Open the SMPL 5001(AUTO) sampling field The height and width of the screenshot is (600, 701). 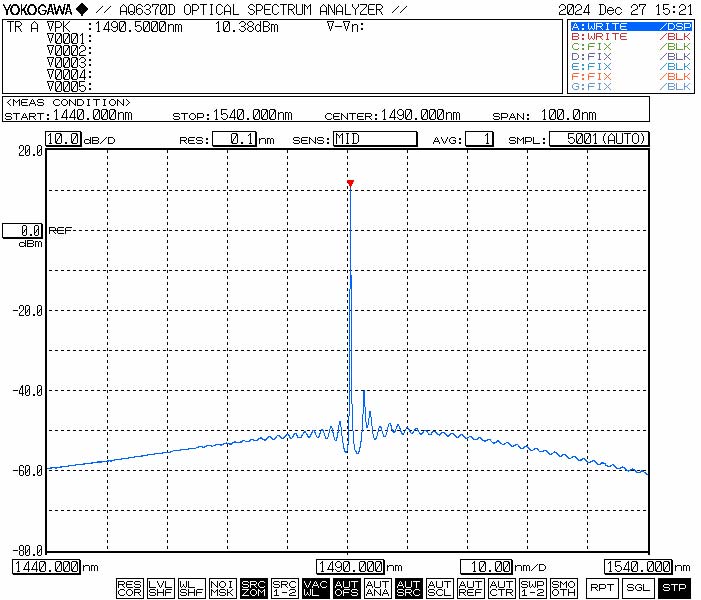599,140
